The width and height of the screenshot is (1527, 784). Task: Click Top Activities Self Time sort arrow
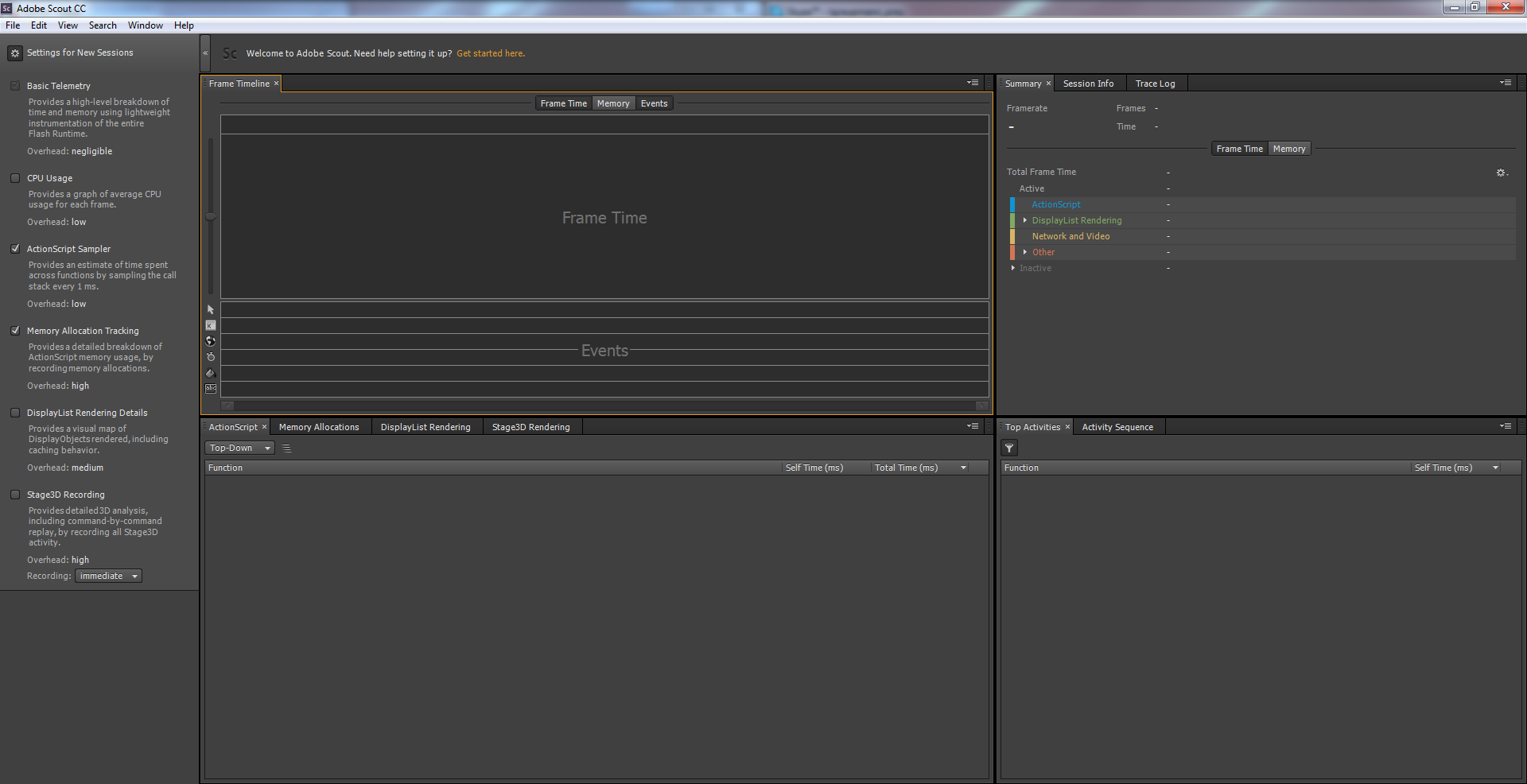[1495, 468]
